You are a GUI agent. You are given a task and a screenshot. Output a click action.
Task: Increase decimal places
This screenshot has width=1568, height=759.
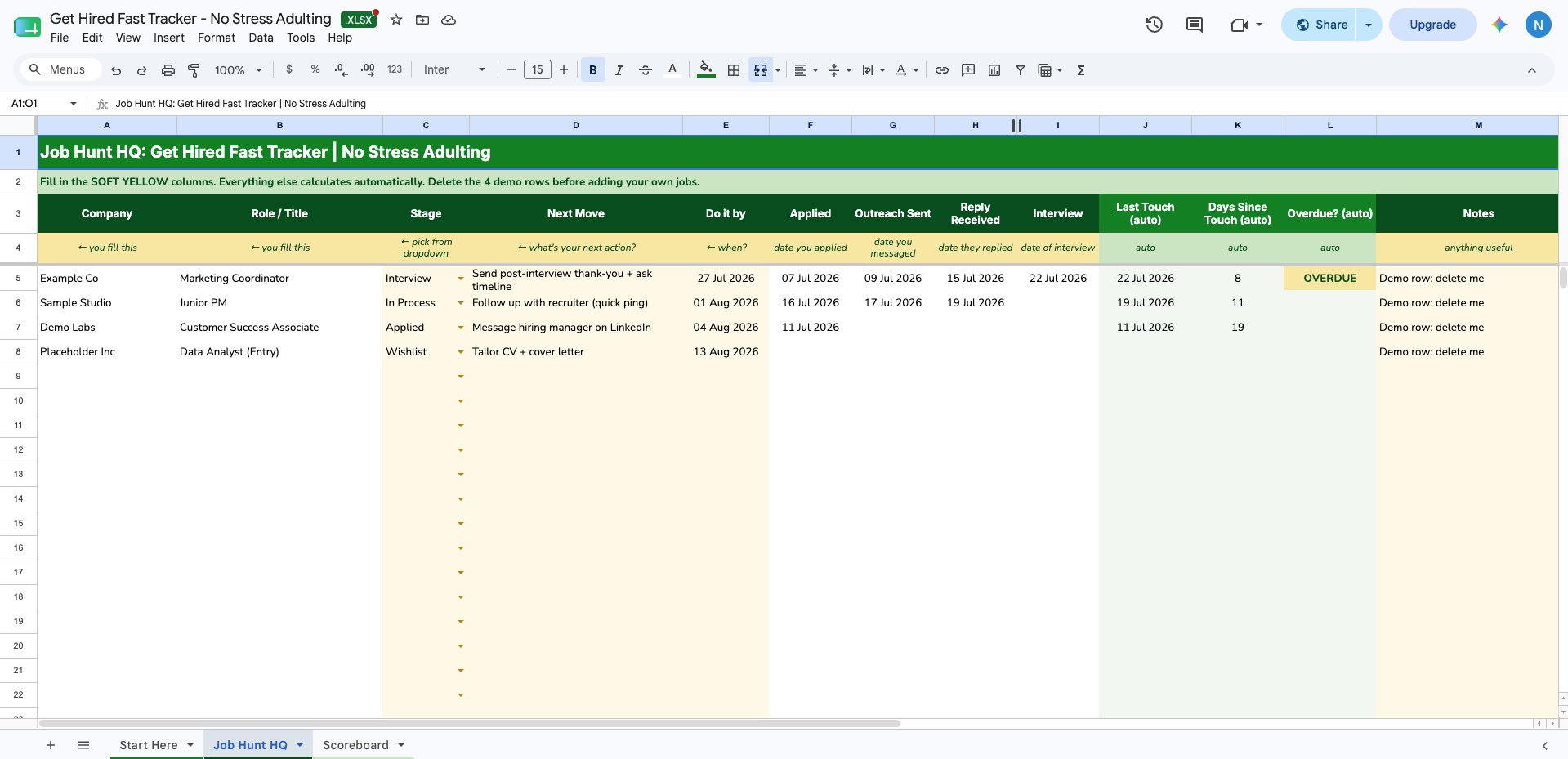click(368, 69)
